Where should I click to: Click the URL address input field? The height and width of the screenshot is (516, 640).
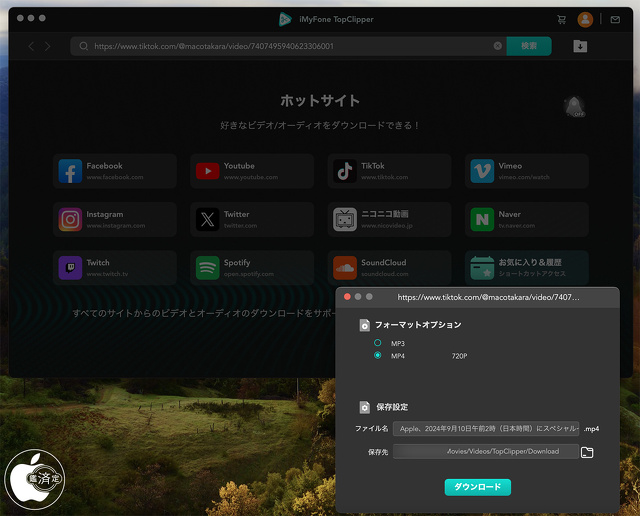click(288, 46)
